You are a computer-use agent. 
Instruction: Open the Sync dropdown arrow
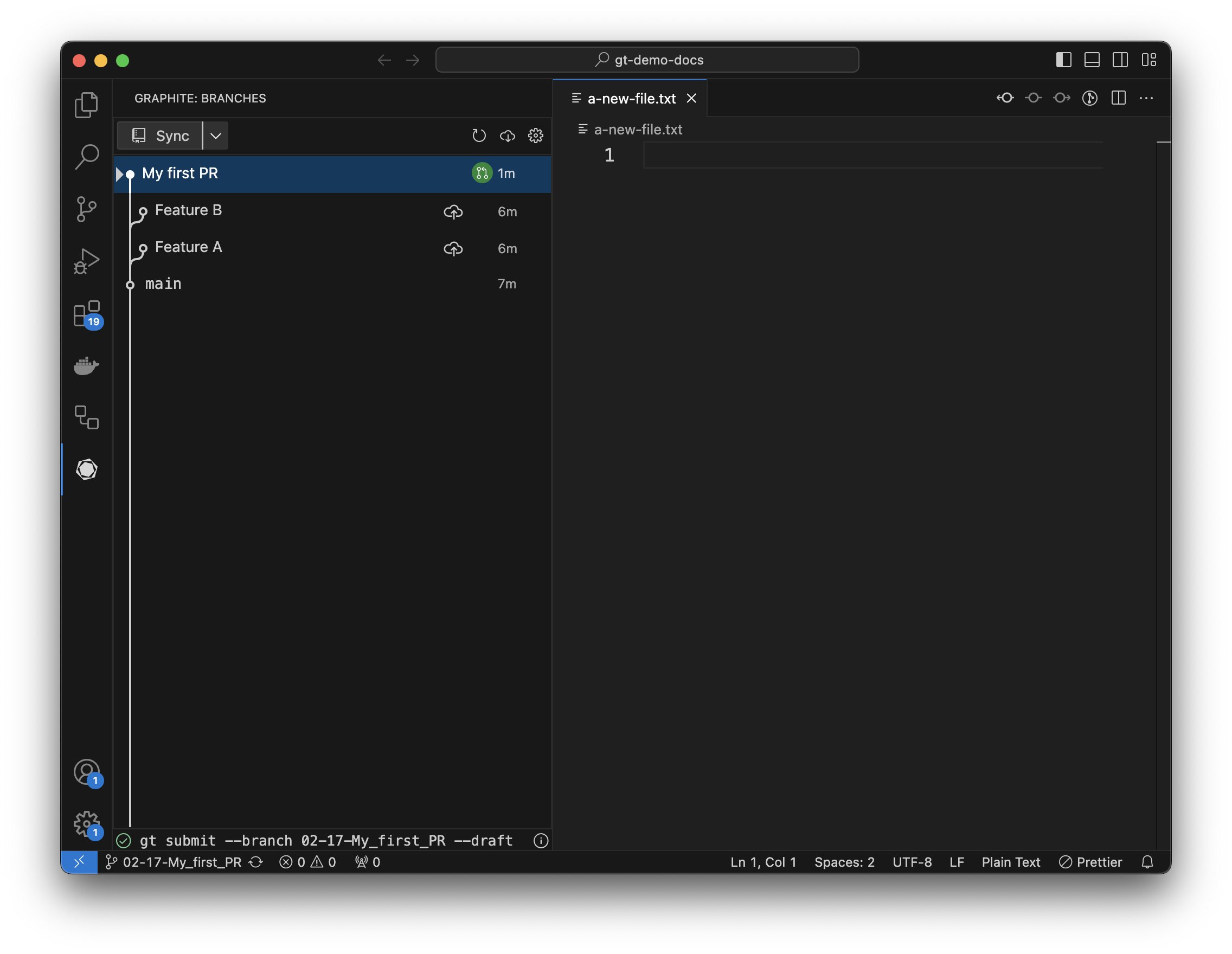tap(215, 136)
